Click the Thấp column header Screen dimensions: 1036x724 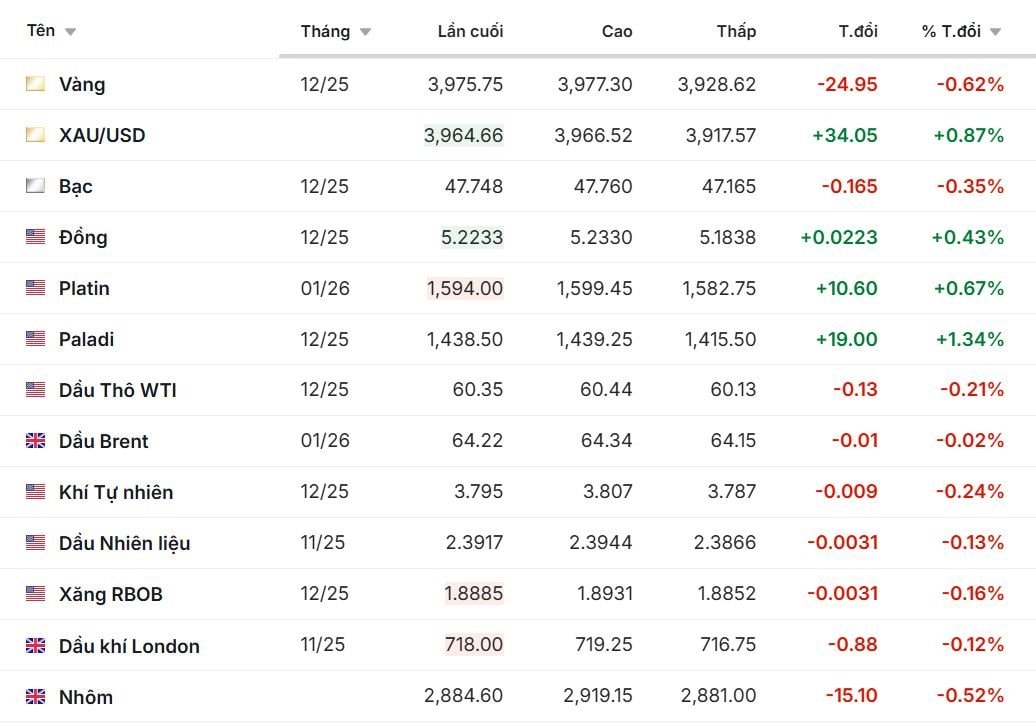pyautogui.click(x=736, y=31)
